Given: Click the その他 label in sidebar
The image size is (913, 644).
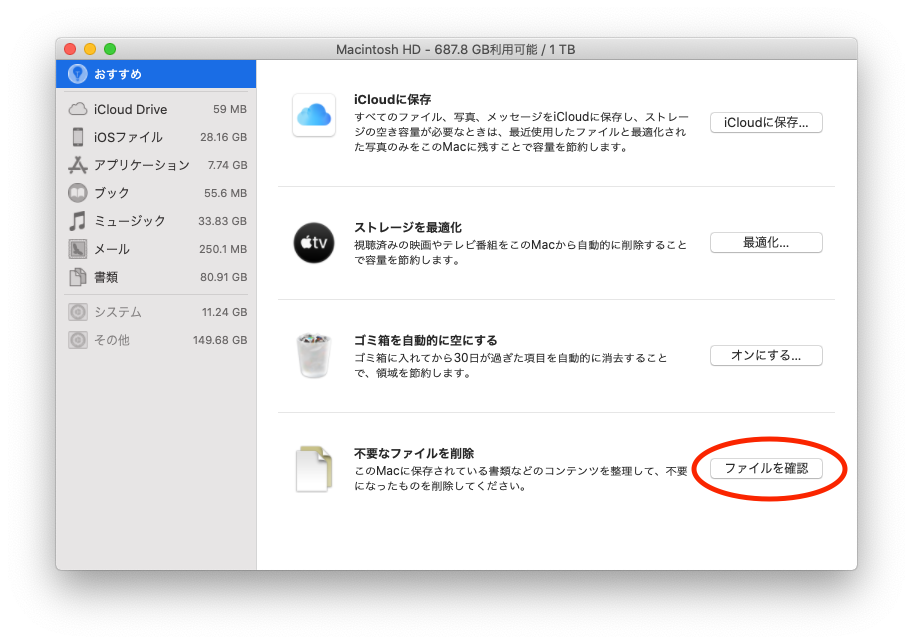Looking at the screenshot, I should pyautogui.click(x=111, y=340).
